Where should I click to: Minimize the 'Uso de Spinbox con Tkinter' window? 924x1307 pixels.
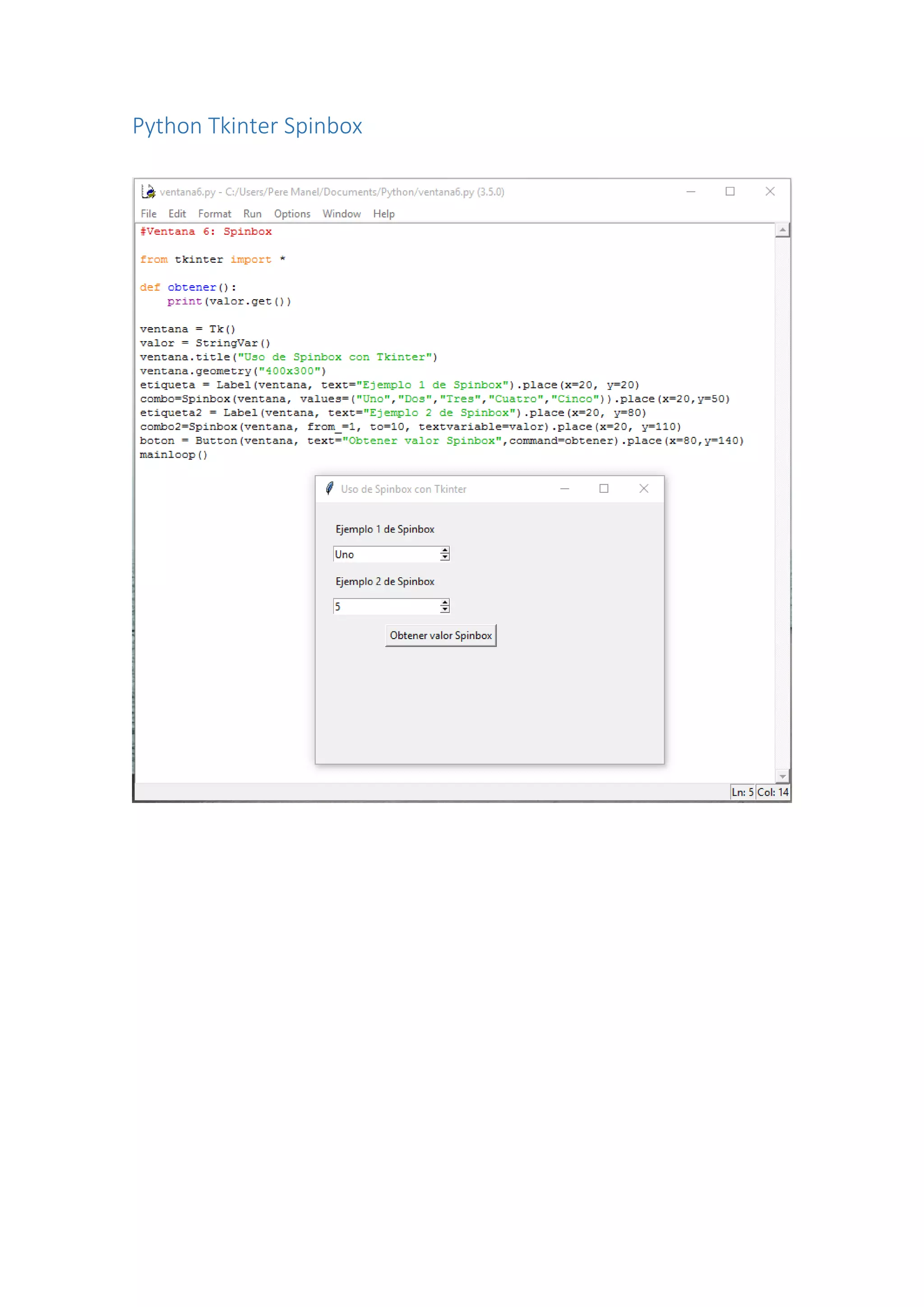564,488
